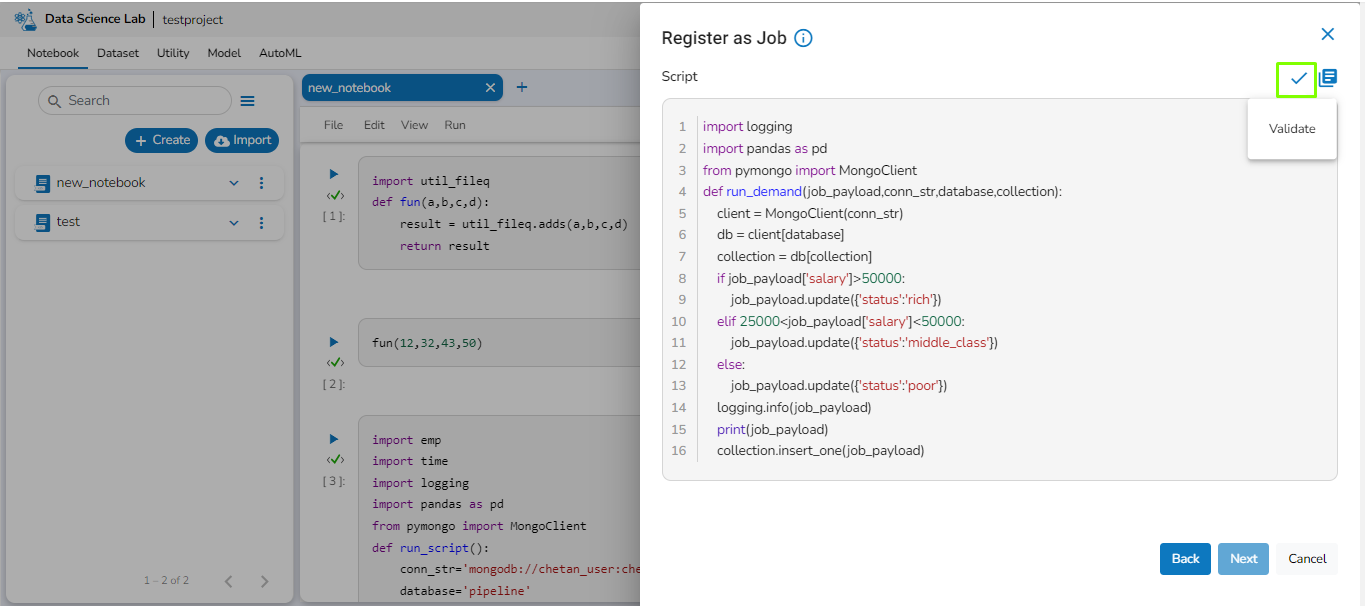Run the first notebook cell
Viewport: 1365px width, 606px height.
(334, 174)
